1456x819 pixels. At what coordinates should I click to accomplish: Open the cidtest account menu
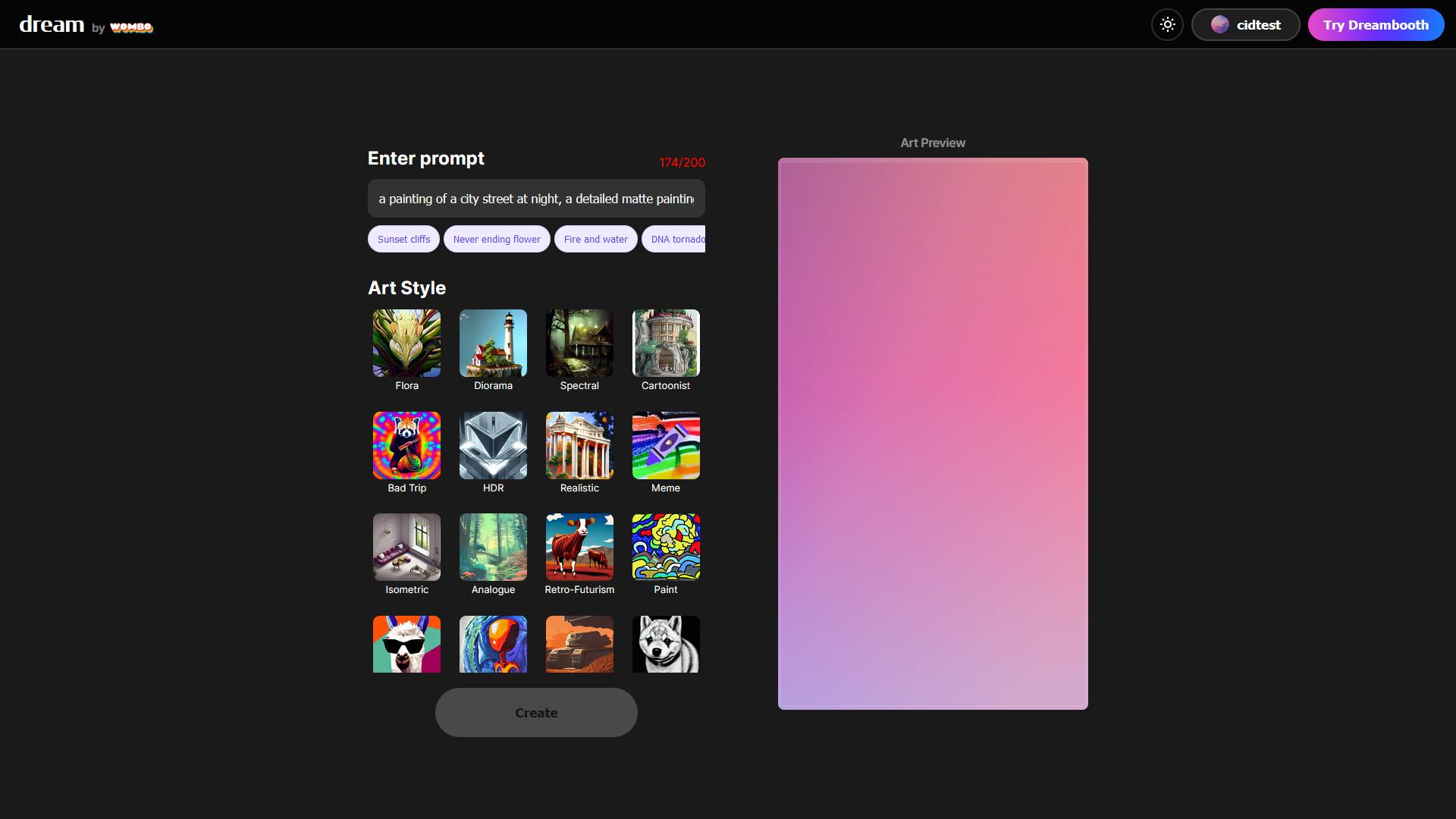point(1245,25)
